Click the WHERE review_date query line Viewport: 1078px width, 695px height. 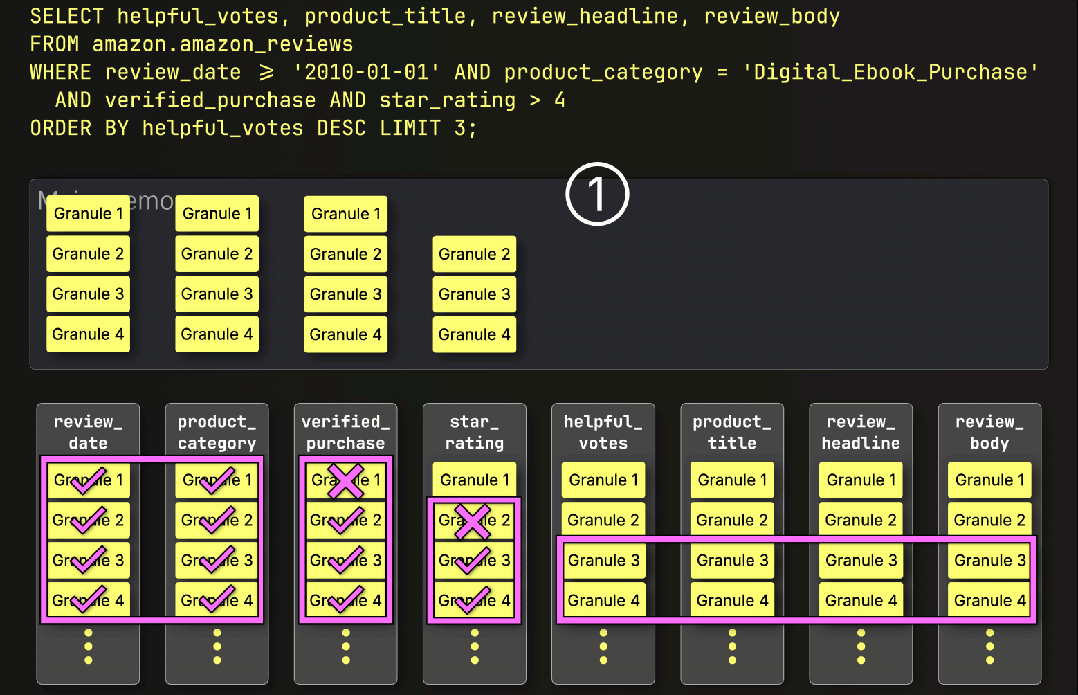tap(534, 72)
